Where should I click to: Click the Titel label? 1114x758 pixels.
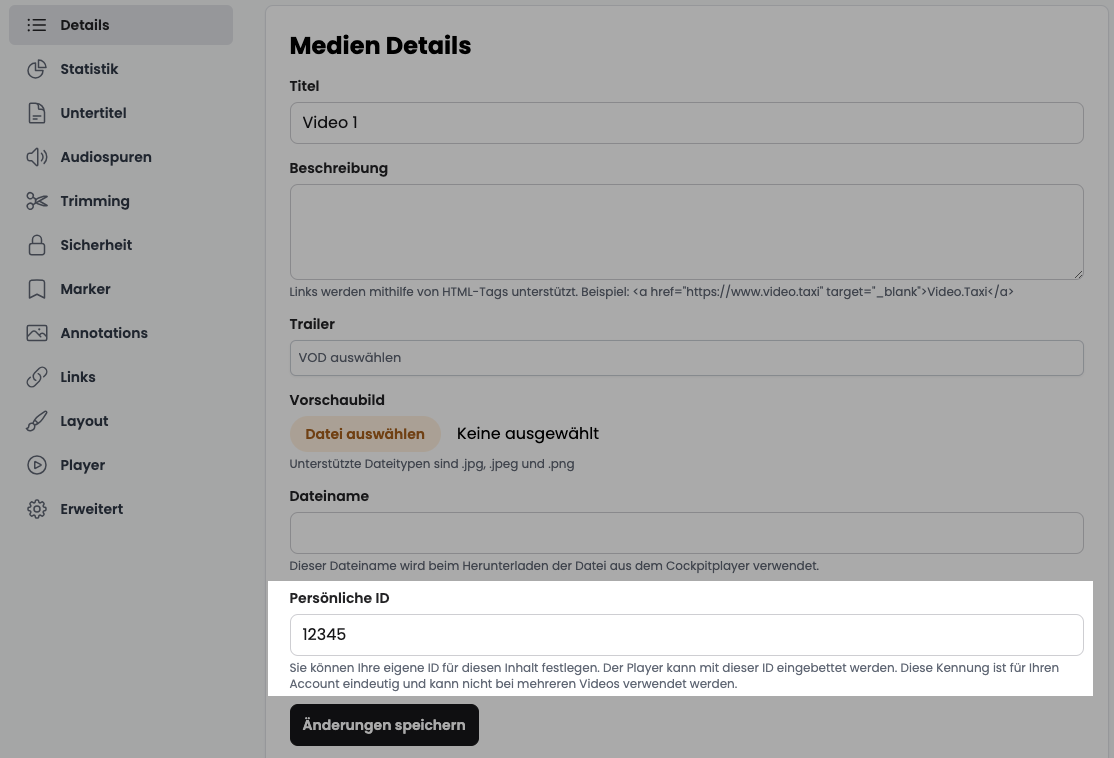(304, 86)
